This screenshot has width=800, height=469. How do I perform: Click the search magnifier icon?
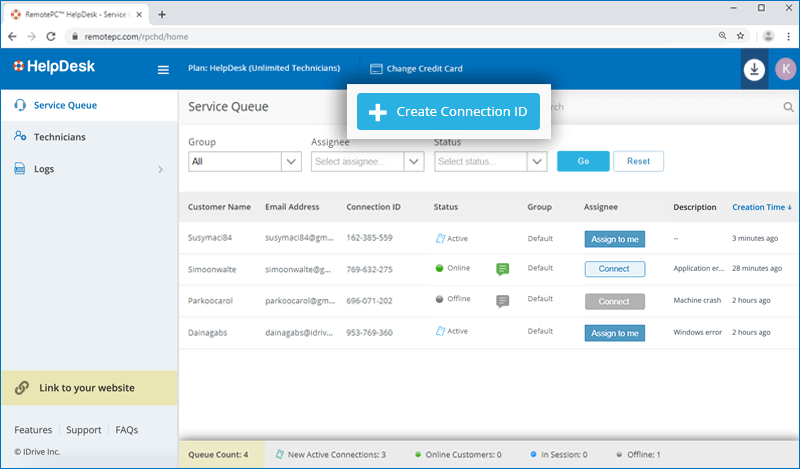pyautogui.click(x=788, y=107)
